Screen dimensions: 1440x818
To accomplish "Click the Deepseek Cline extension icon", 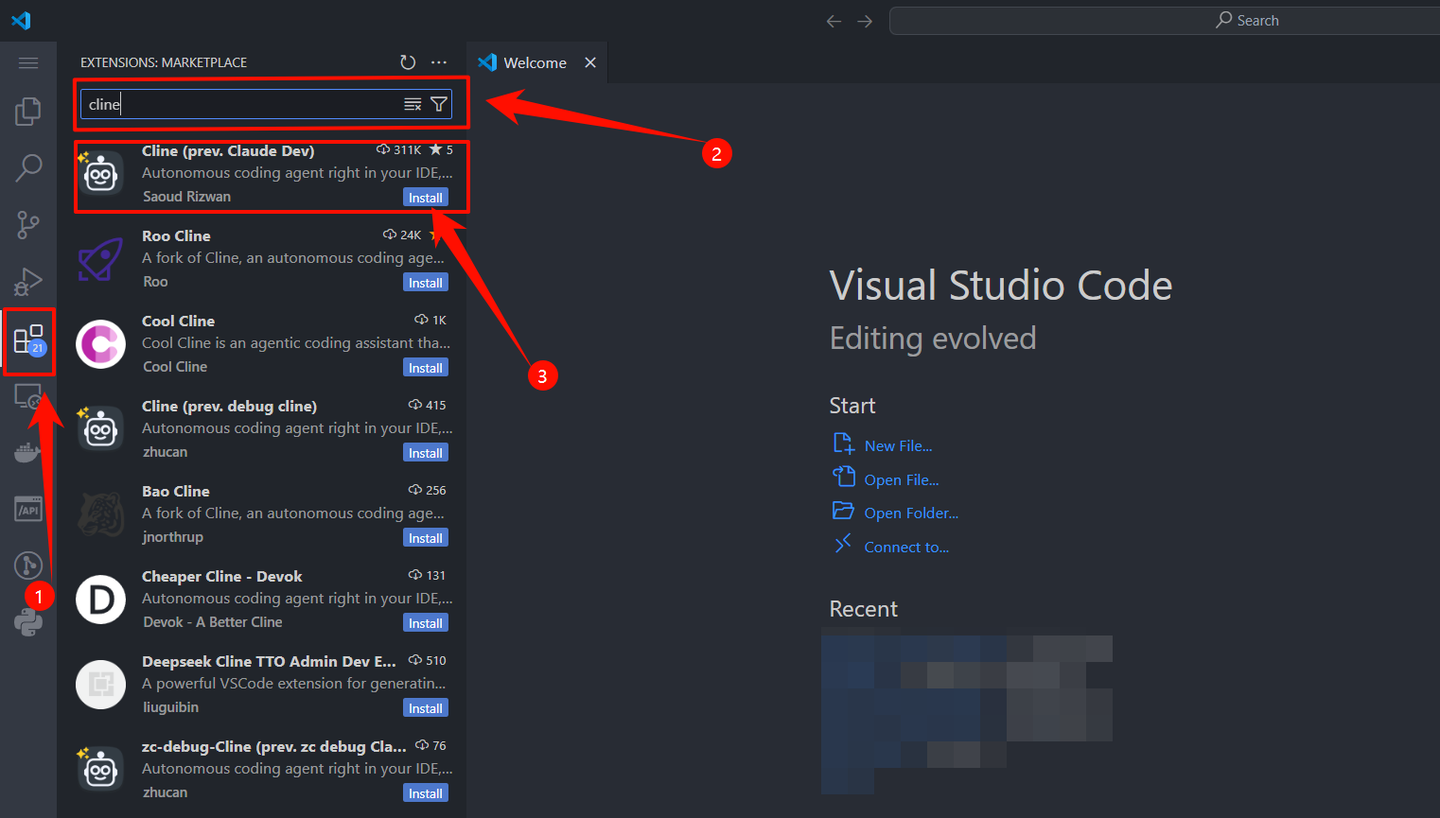I will pos(101,684).
